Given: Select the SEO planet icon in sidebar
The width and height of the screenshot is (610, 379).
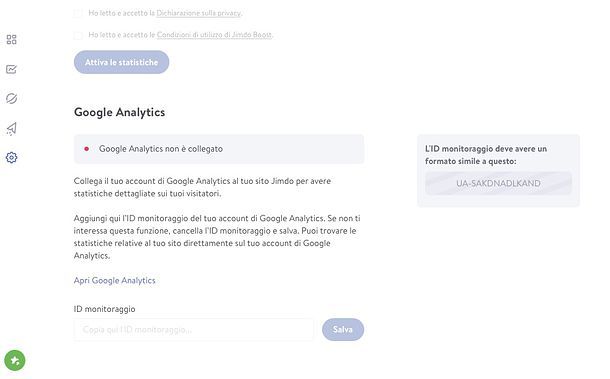Looking at the screenshot, I should pyautogui.click(x=11, y=98).
